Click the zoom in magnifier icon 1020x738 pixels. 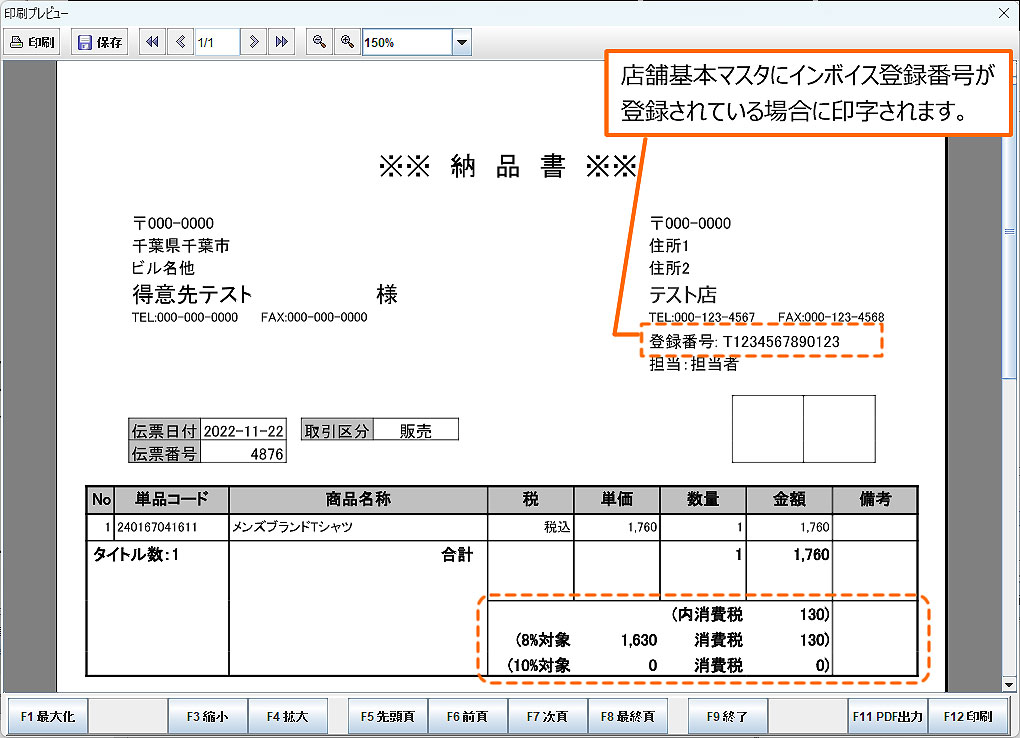[347, 43]
